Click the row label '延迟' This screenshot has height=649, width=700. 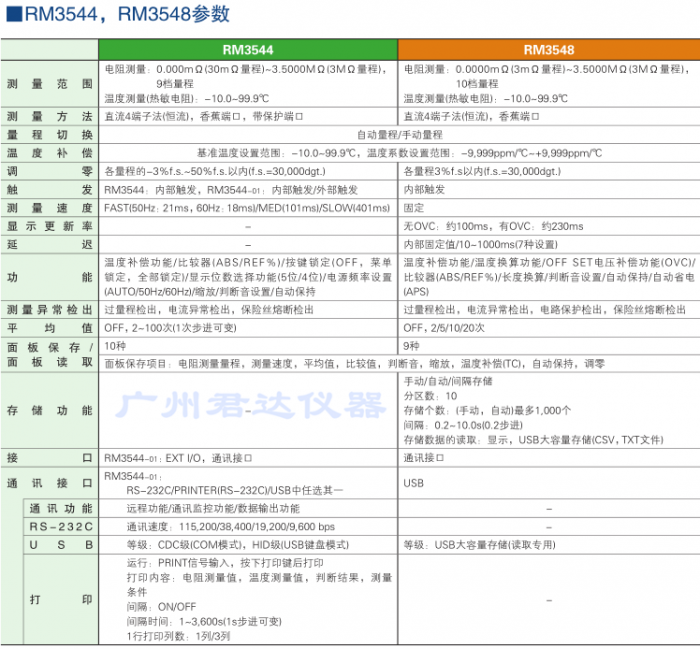[50, 245]
